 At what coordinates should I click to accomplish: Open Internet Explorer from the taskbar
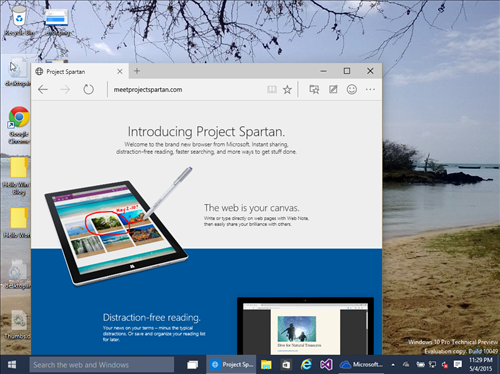coord(306,365)
